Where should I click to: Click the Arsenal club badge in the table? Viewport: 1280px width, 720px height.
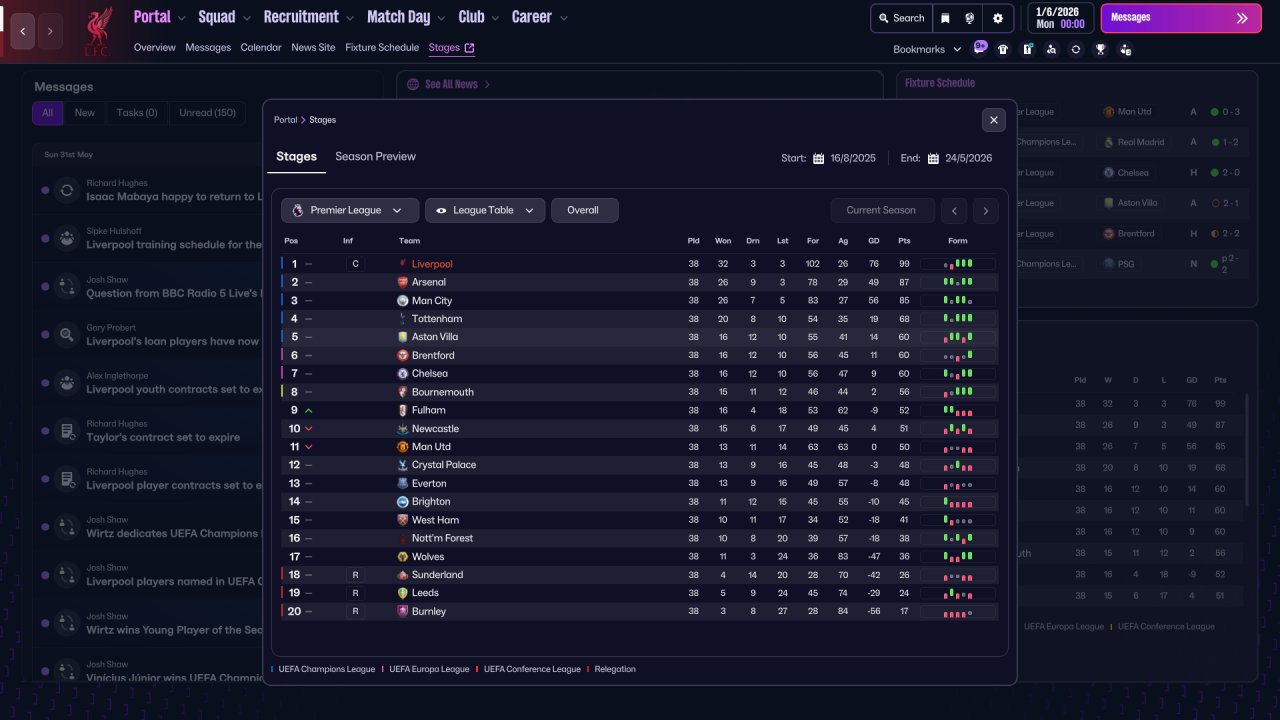tap(403, 282)
